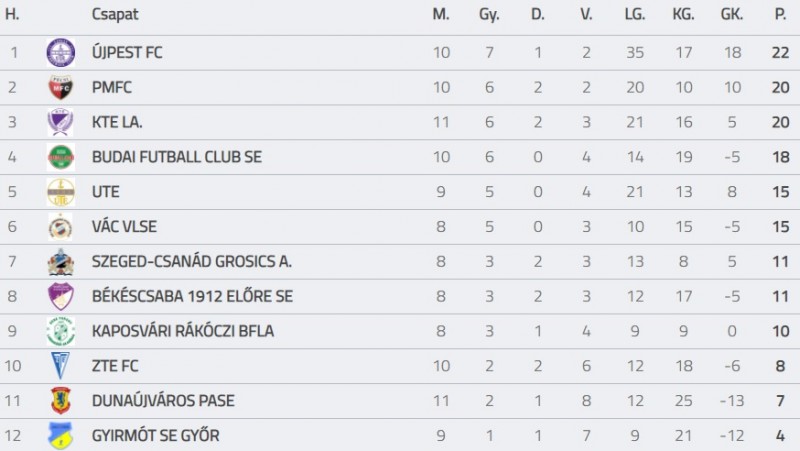Screen dimensions: 800x451
Task: Click the Békéscsaba 1912 Előre SE crest
Action: [61, 296]
